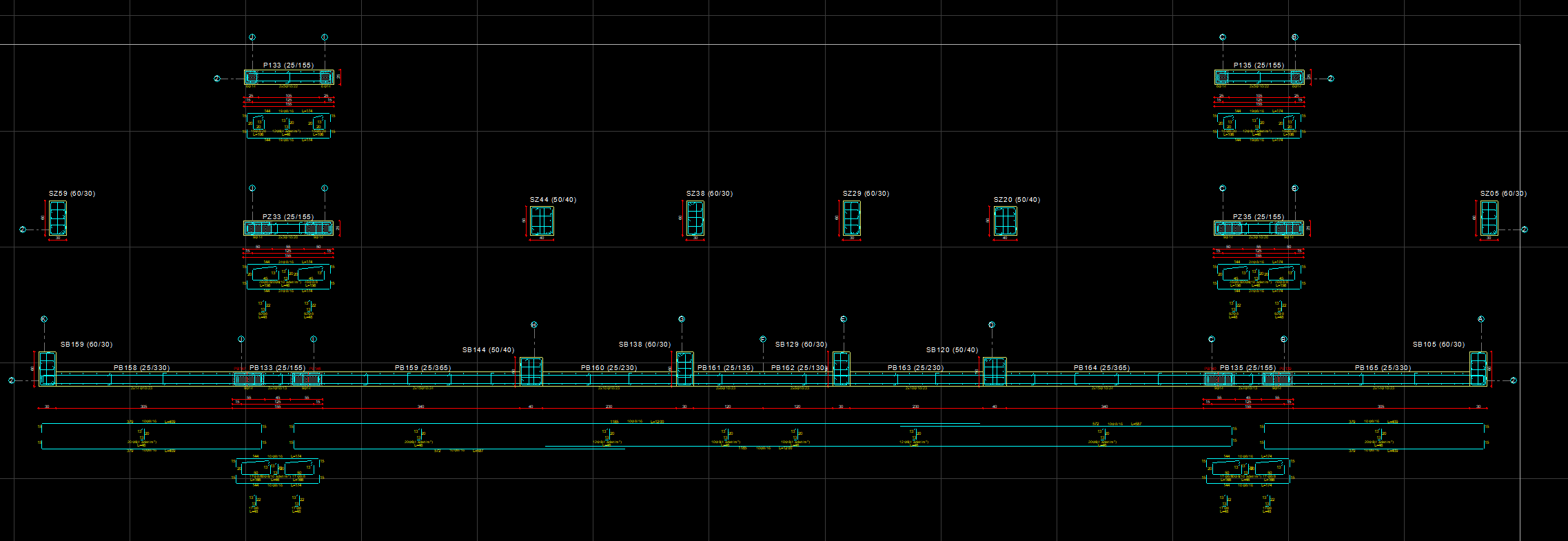The width and height of the screenshot is (1568, 541).
Task: Click the PB158 (25/330) wall label
Action: pyautogui.click(x=141, y=368)
